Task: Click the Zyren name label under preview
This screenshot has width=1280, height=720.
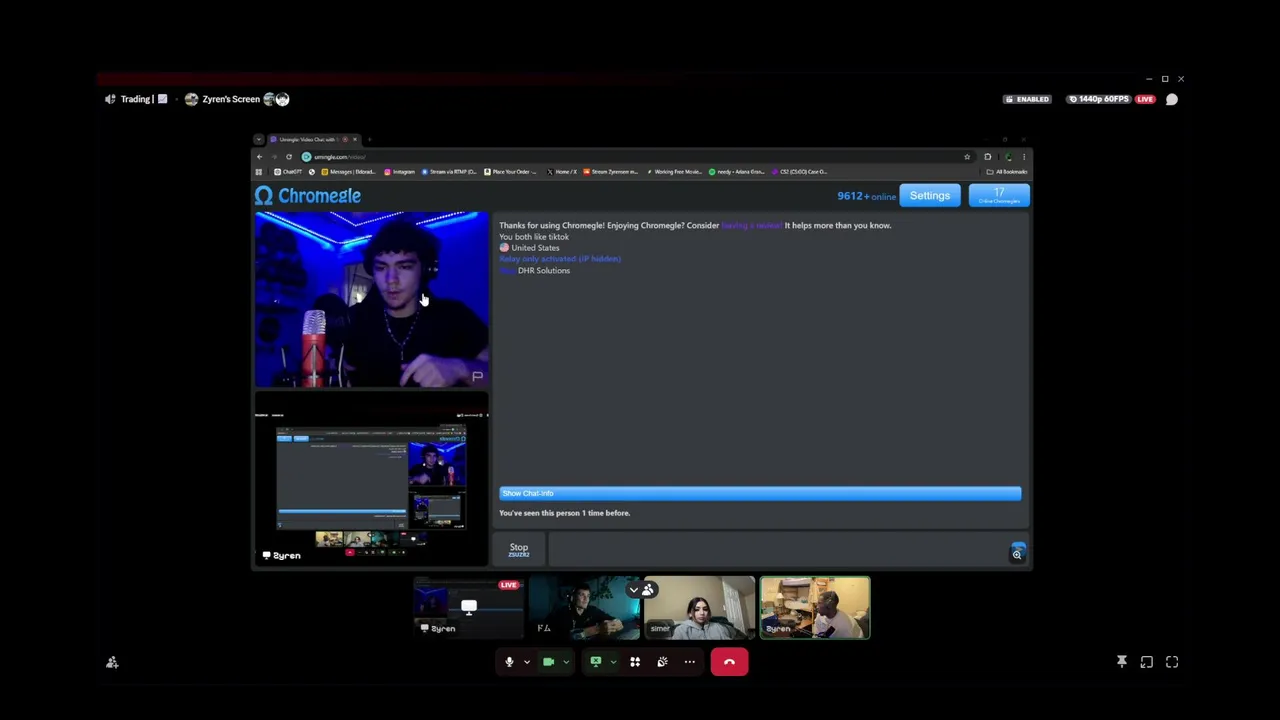Action: pyautogui.click(x=281, y=555)
